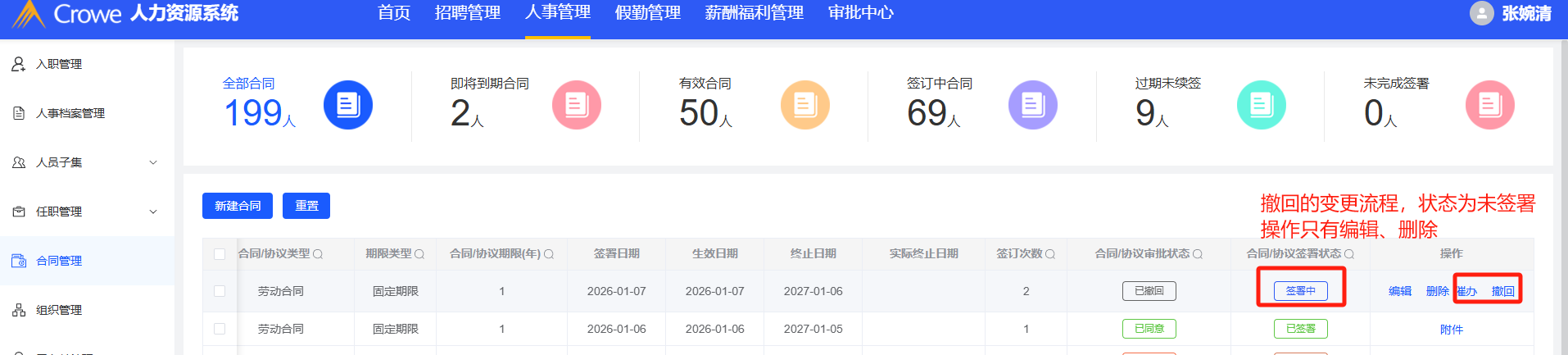1568x355 pixels.
Task: Open the 假勤管理 top menu
Action: pyautogui.click(x=647, y=13)
